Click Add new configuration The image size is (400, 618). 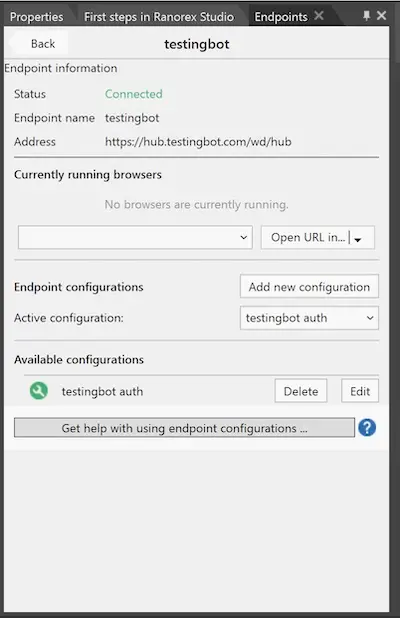tap(309, 287)
